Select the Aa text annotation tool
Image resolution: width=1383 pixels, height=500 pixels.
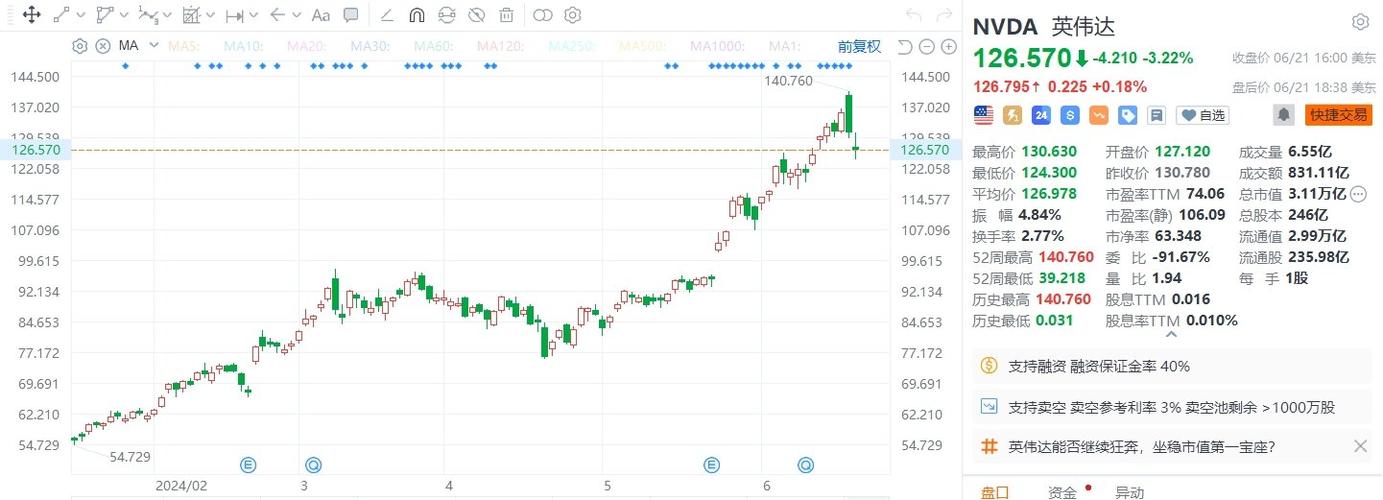[x=321, y=15]
